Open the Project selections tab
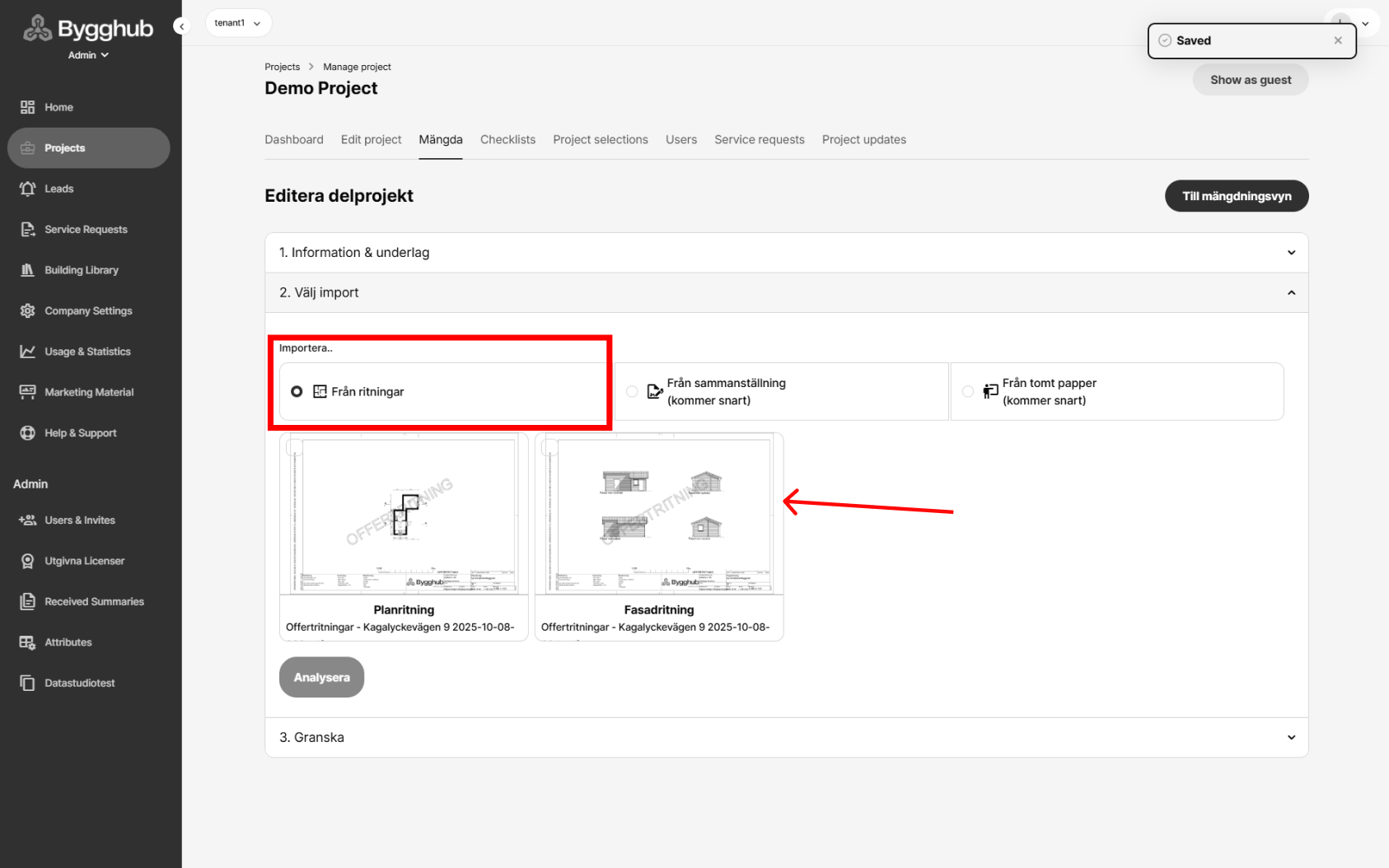The image size is (1389, 868). point(600,140)
